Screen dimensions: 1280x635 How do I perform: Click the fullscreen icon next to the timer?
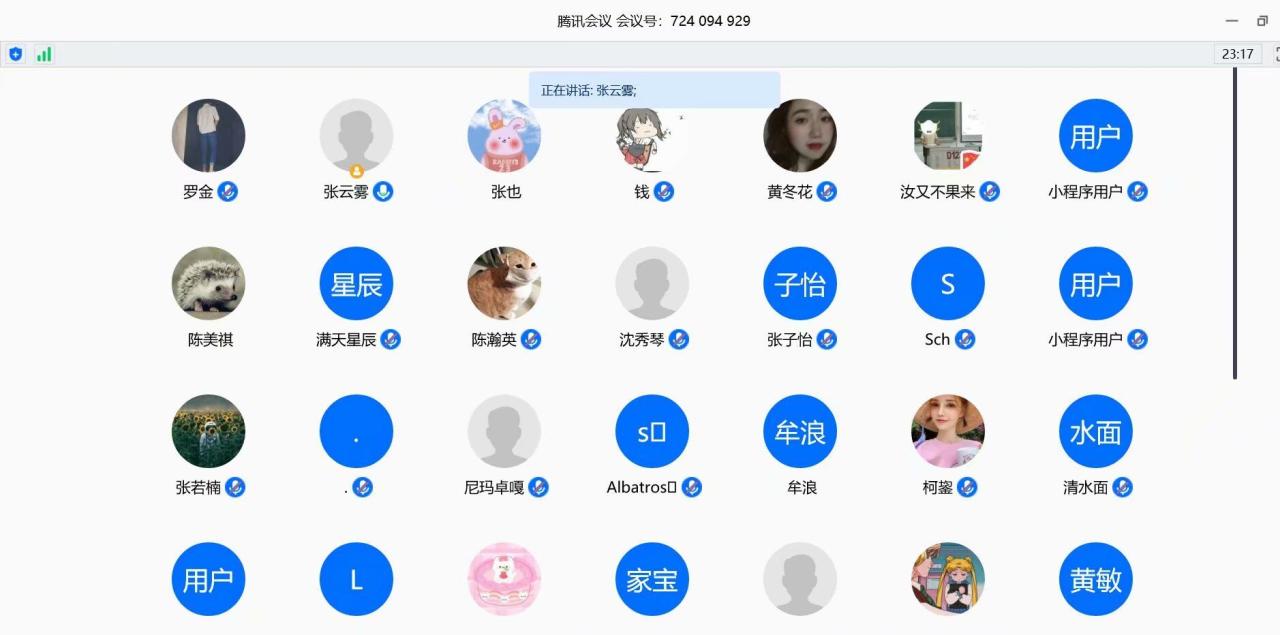point(1273,54)
